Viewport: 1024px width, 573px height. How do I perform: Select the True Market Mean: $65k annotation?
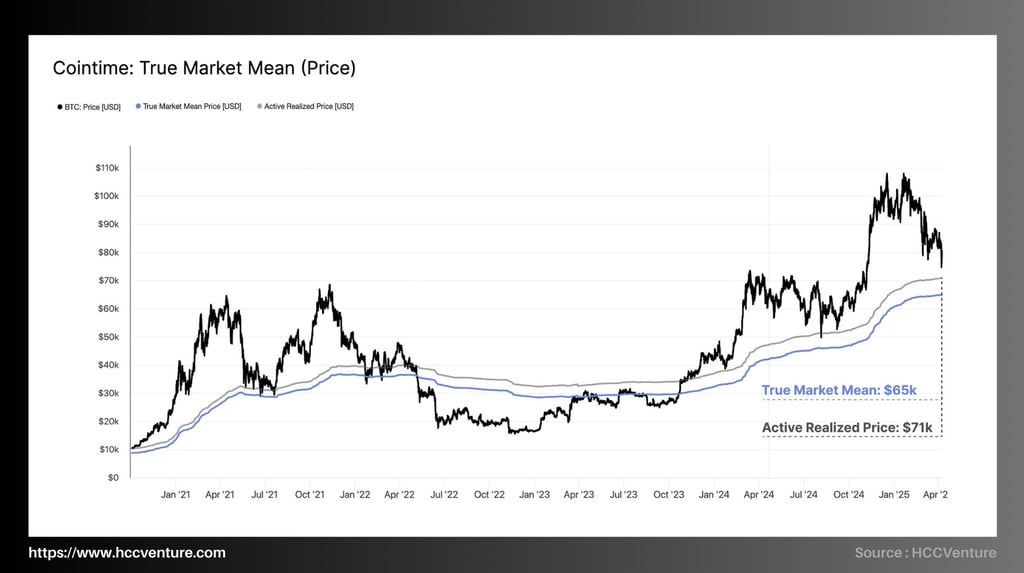point(839,390)
